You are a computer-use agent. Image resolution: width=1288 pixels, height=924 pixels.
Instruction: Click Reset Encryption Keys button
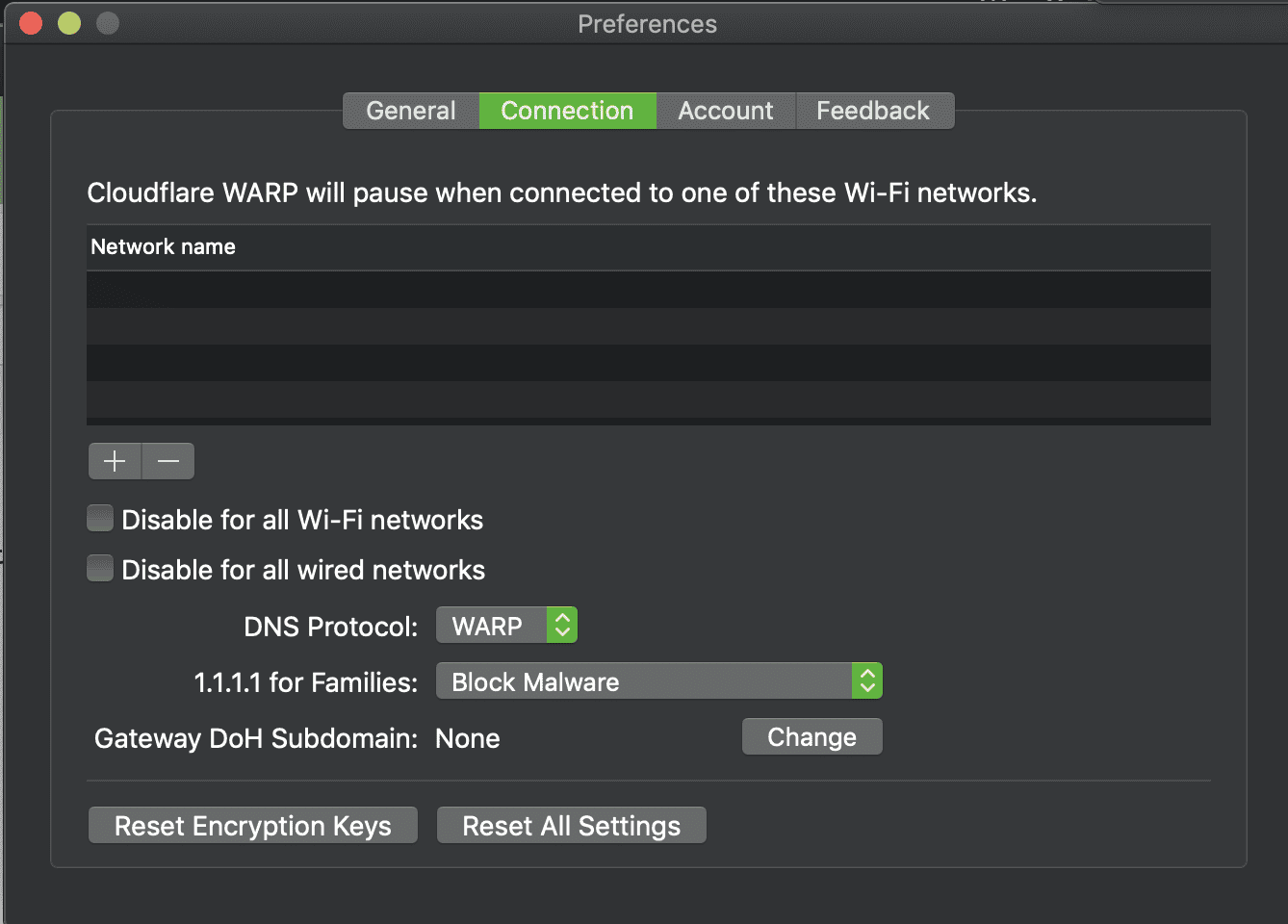click(253, 826)
